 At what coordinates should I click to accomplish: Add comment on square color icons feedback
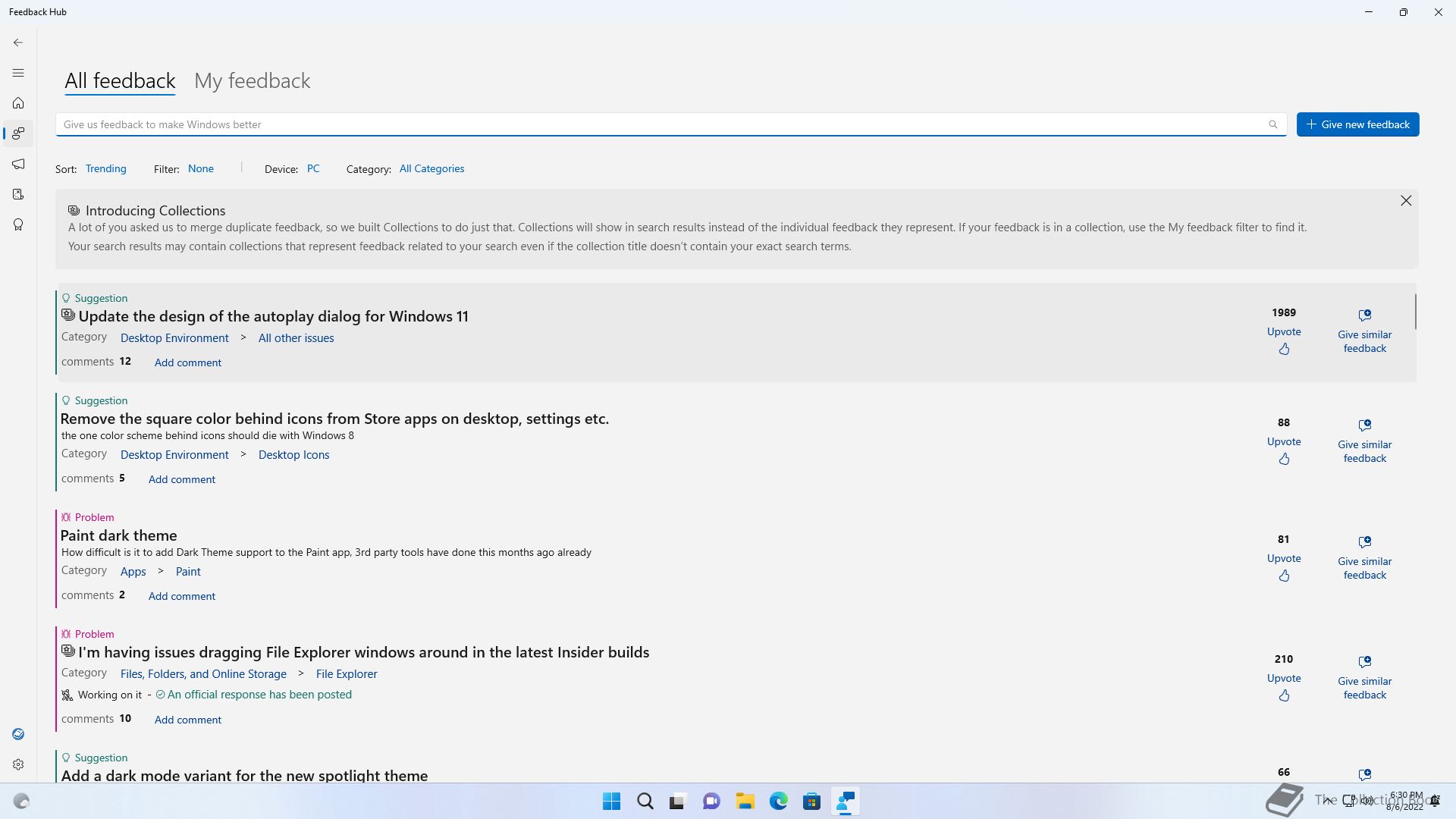point(182,479)
